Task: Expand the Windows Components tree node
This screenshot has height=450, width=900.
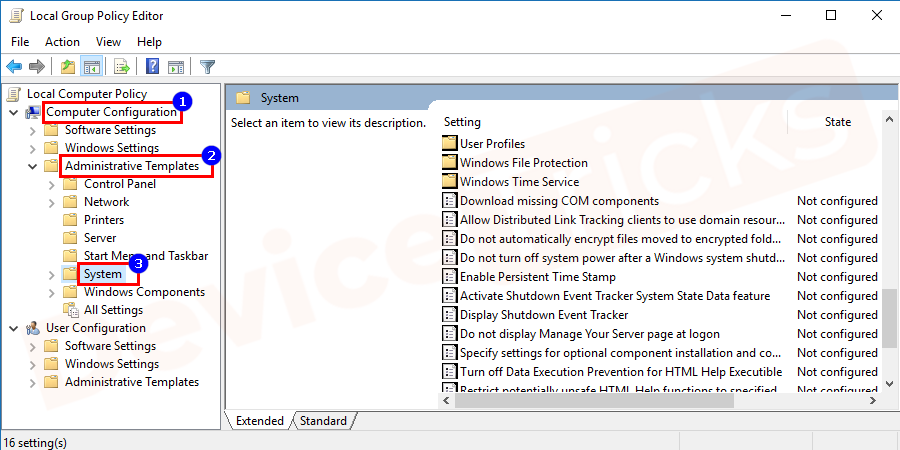Action: (x=52, y=292)
